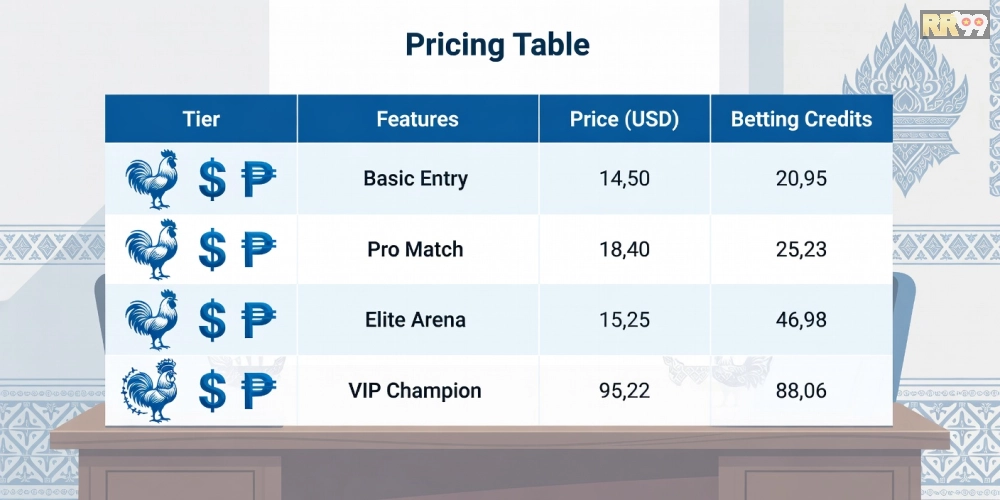Click the Tier column header
Screen dimensions: 1000x500
tap(201, 119)
